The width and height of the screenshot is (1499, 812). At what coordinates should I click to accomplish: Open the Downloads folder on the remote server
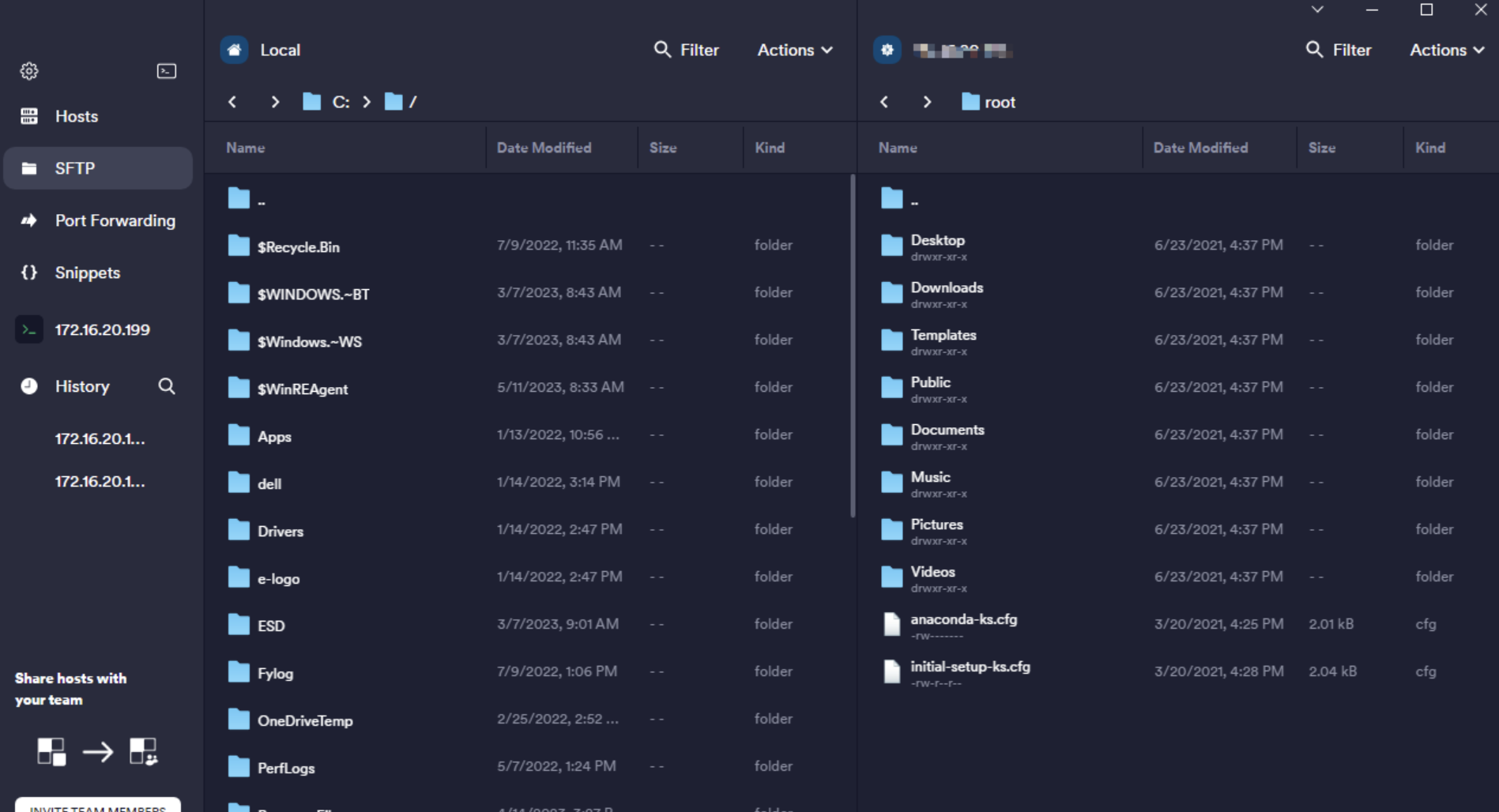tap(947, 291)
